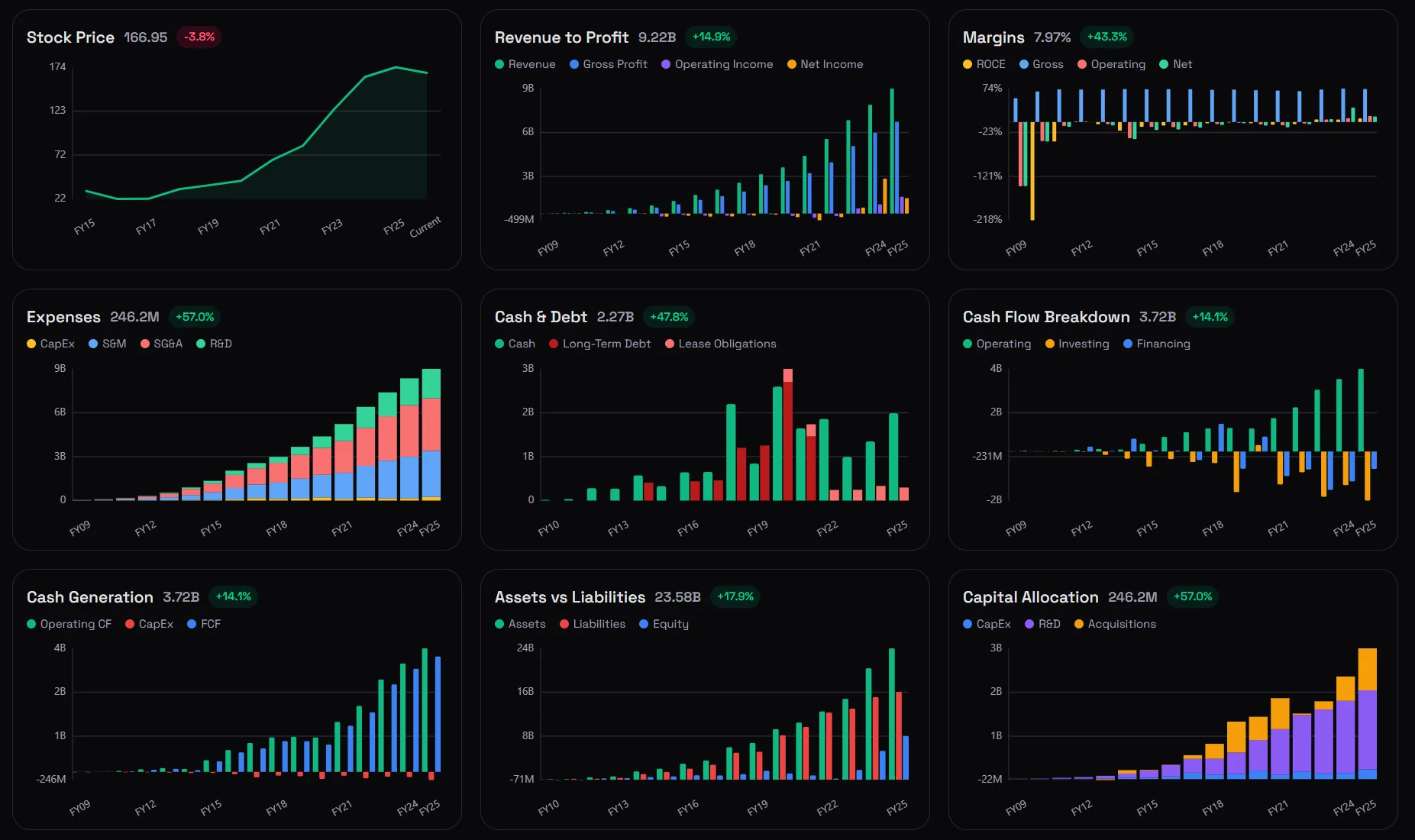Click the 246.2M value on Capital Allocation

[x=1132, y=597]
